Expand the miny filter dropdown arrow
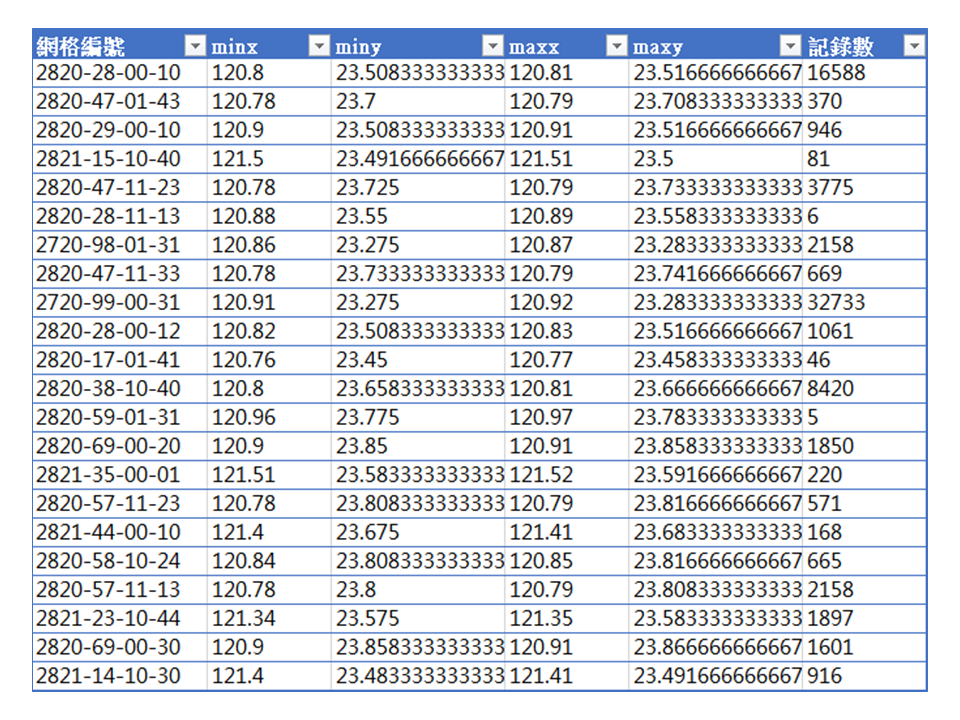Image resolution: width=960 pixels, height=720 pixels. coord(492,46)
